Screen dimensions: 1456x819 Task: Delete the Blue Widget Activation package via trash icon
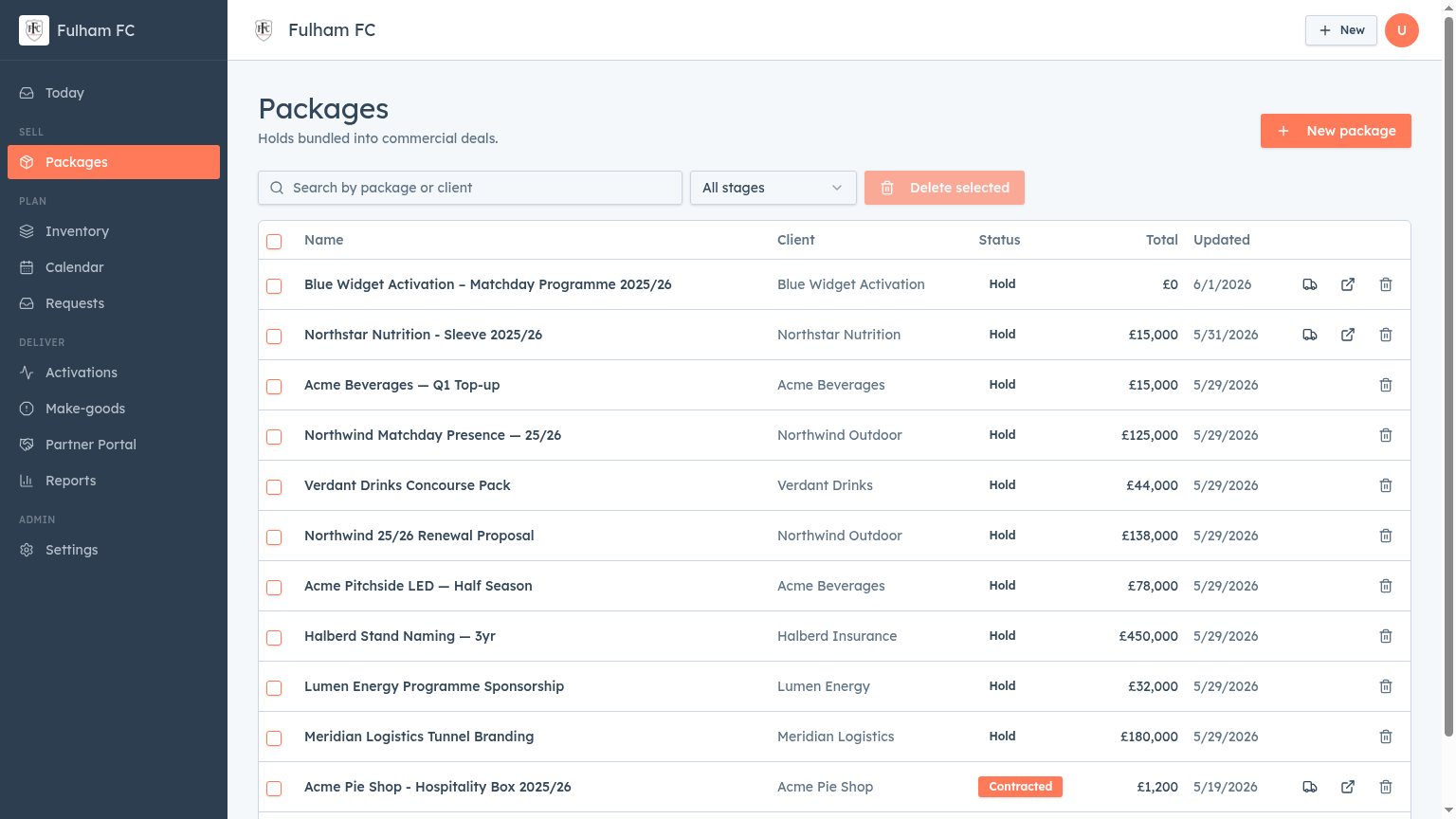pos(1386,284)
